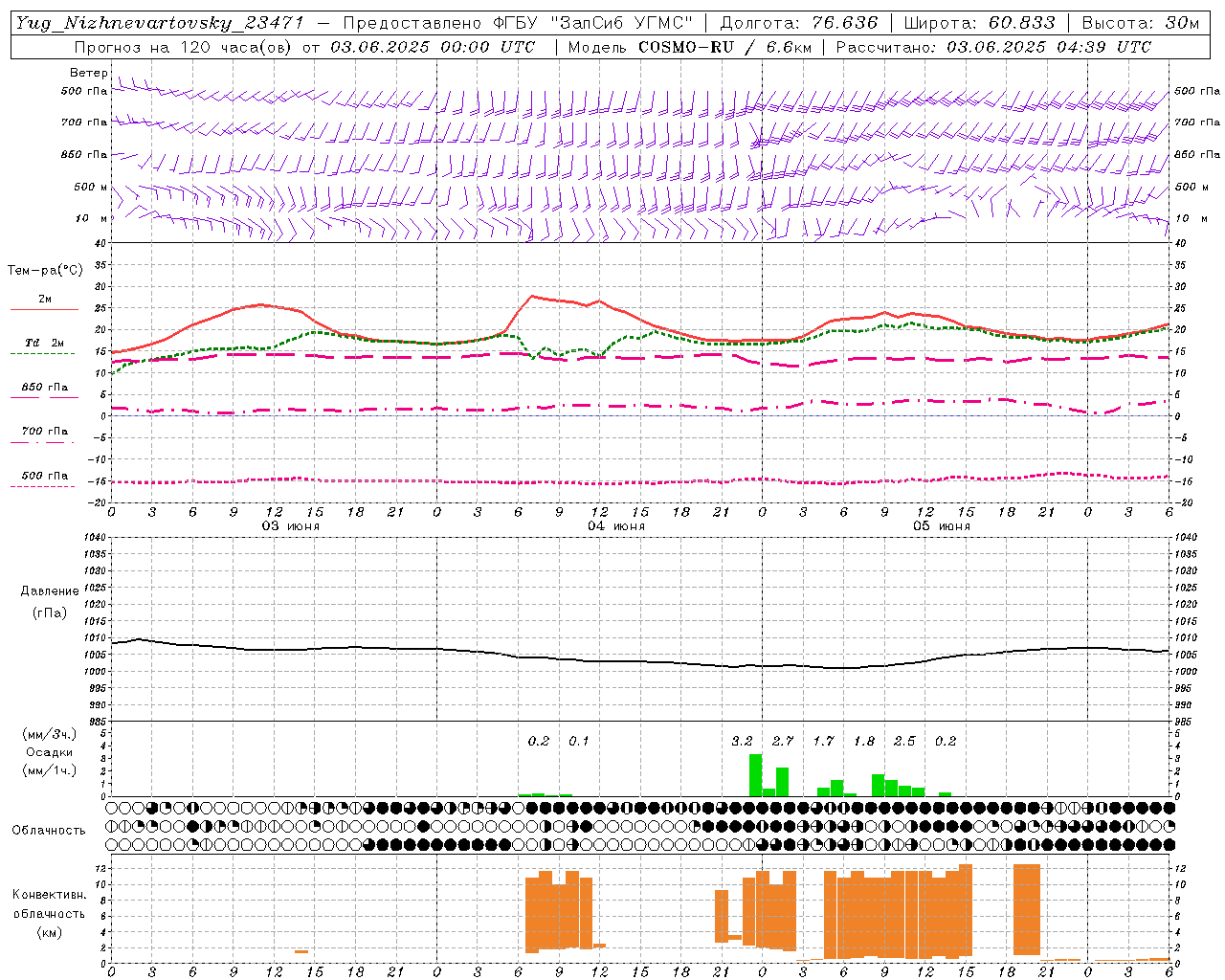The image size is (1225, 980).
Task: Click the Облачность cloud cover label
Action: point(49,830)
